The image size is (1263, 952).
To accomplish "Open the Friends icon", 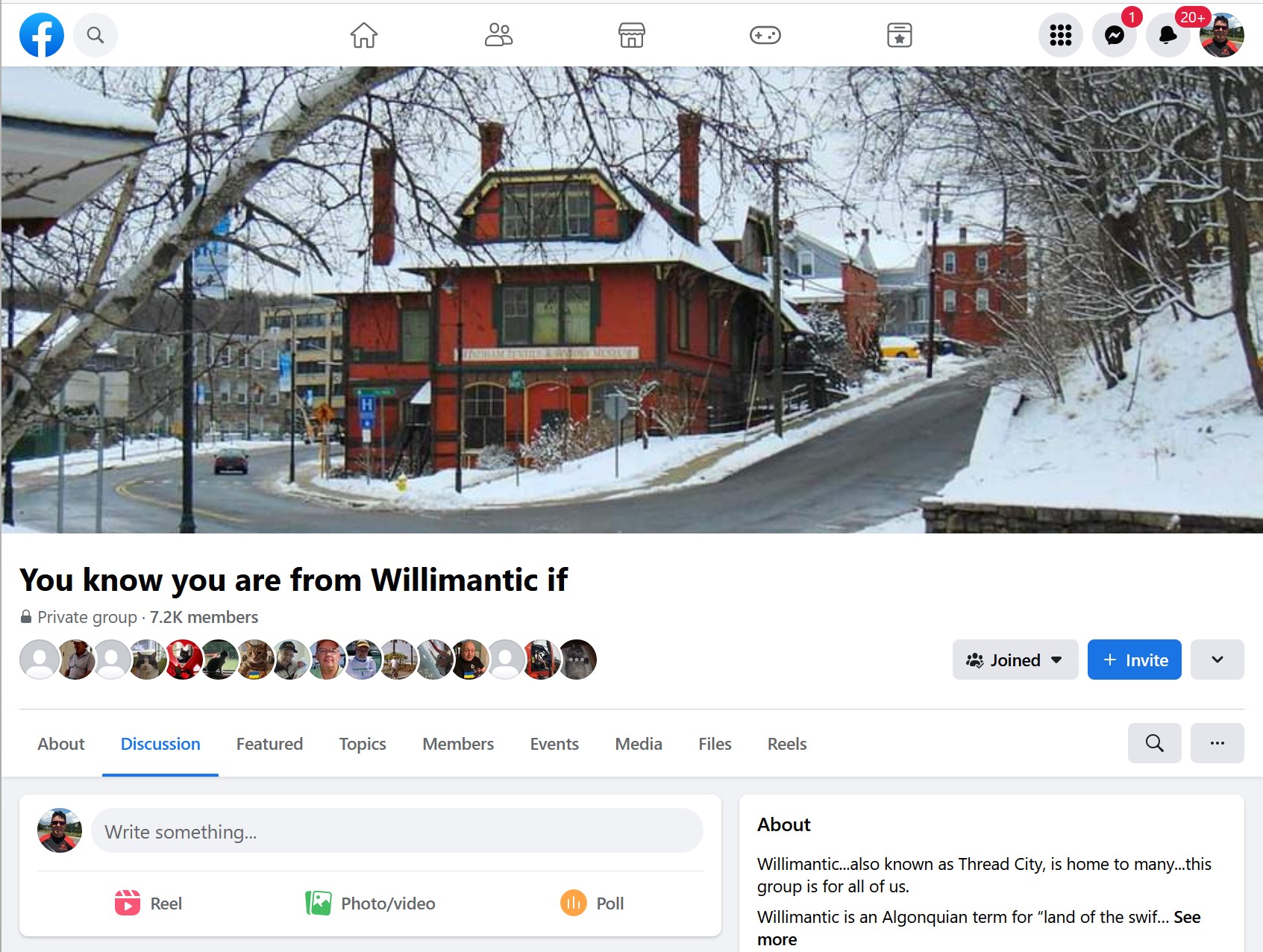I will point(498,35).
